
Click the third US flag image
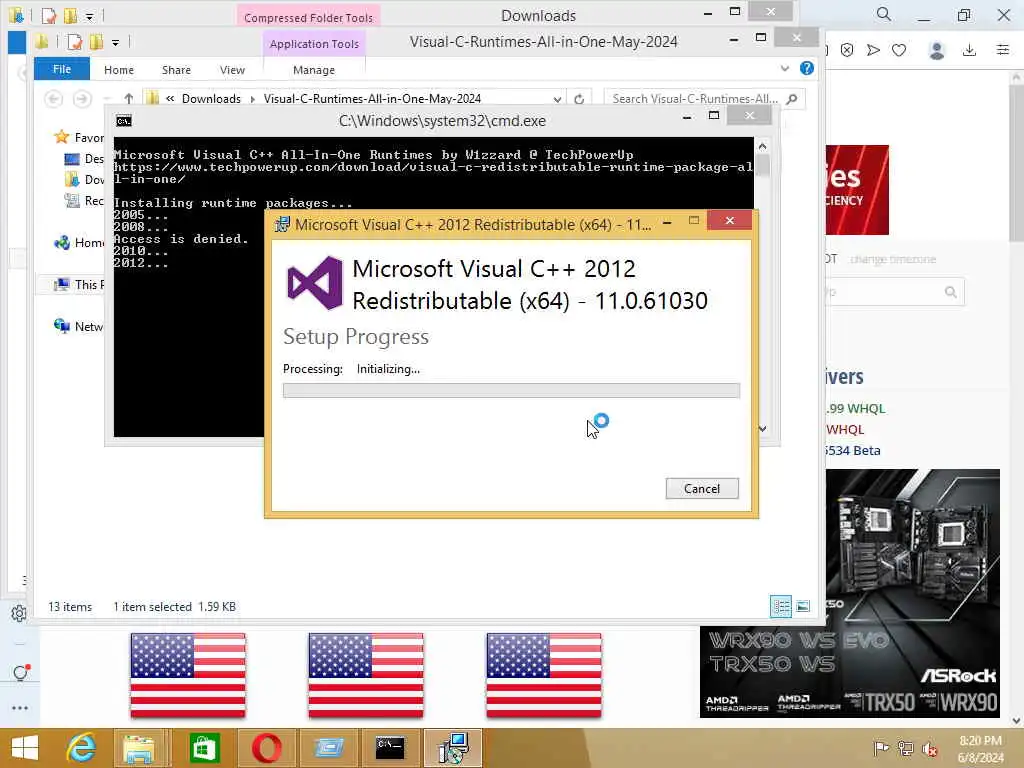(x=544, y=675)
